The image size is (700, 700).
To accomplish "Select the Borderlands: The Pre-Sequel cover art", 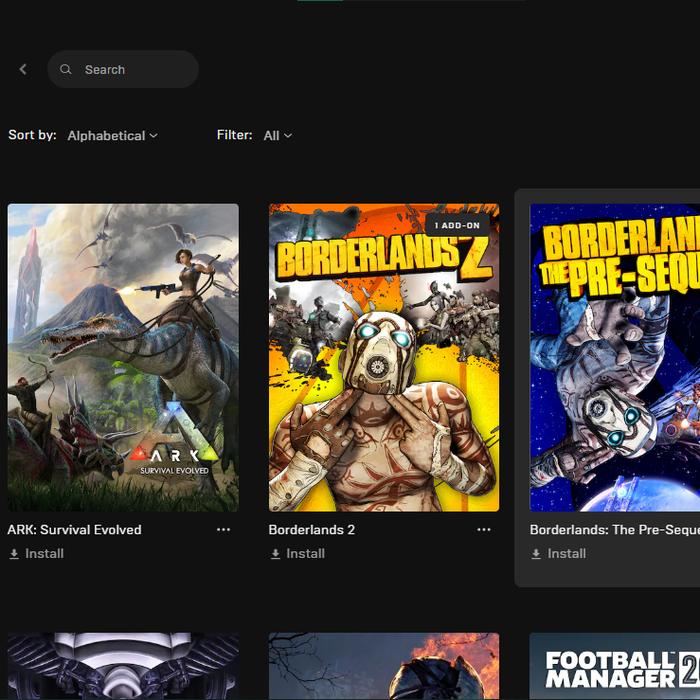I will [615, 358].
